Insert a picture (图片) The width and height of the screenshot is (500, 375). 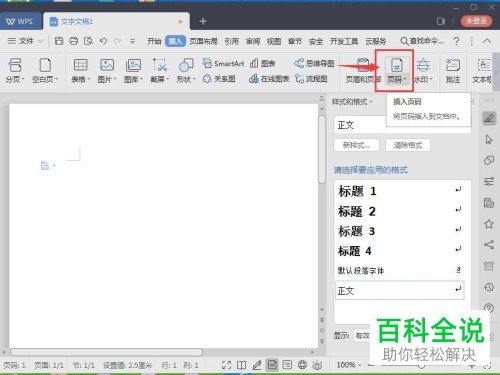click(107, 70)
